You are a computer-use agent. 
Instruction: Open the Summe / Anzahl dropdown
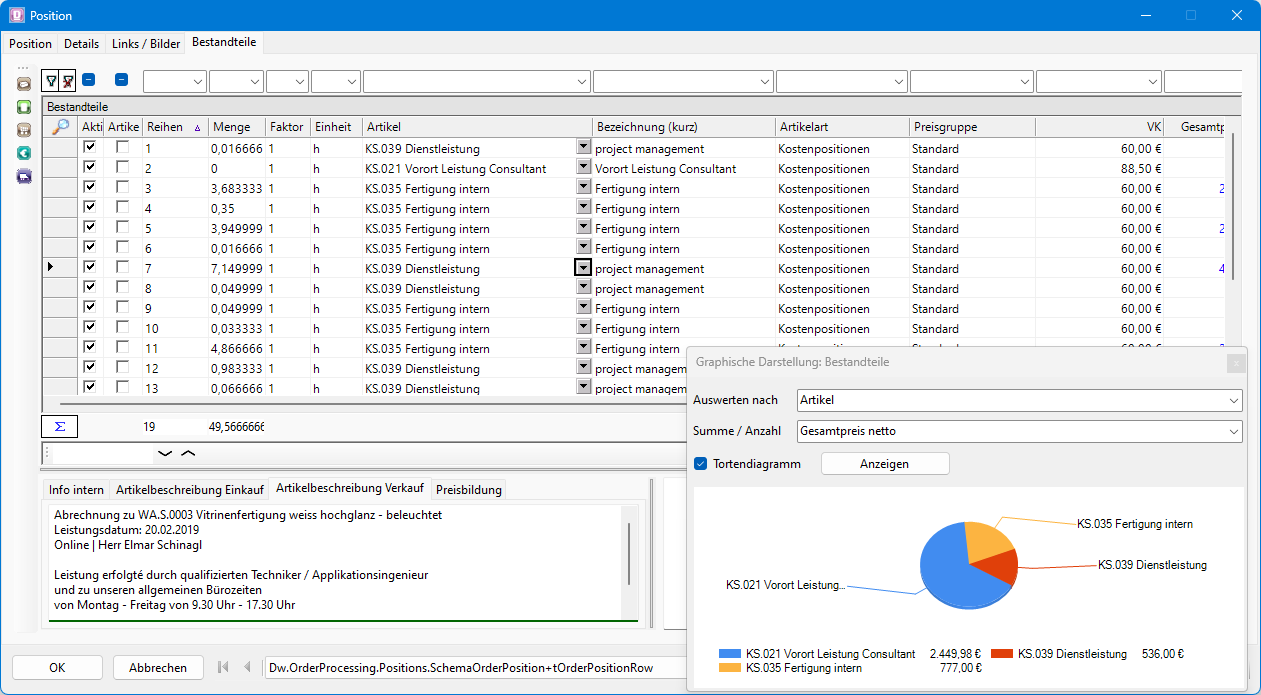(1019, 431)
